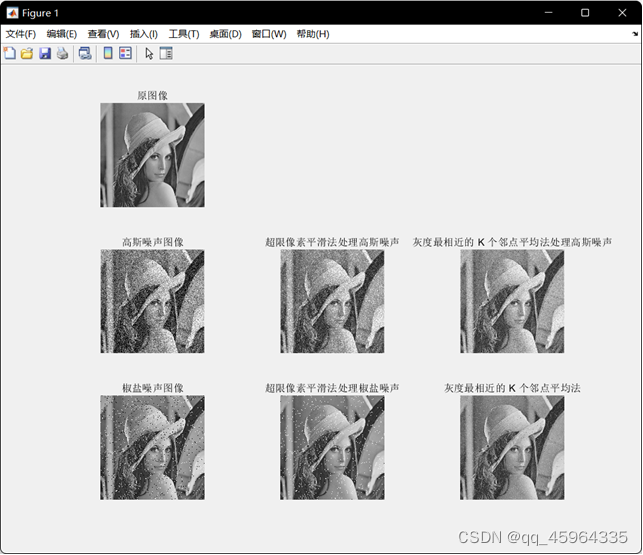Click the New Figure toolbar icon
The width and height of the screenshot is (643, 555).
click(x=9, y=53)
